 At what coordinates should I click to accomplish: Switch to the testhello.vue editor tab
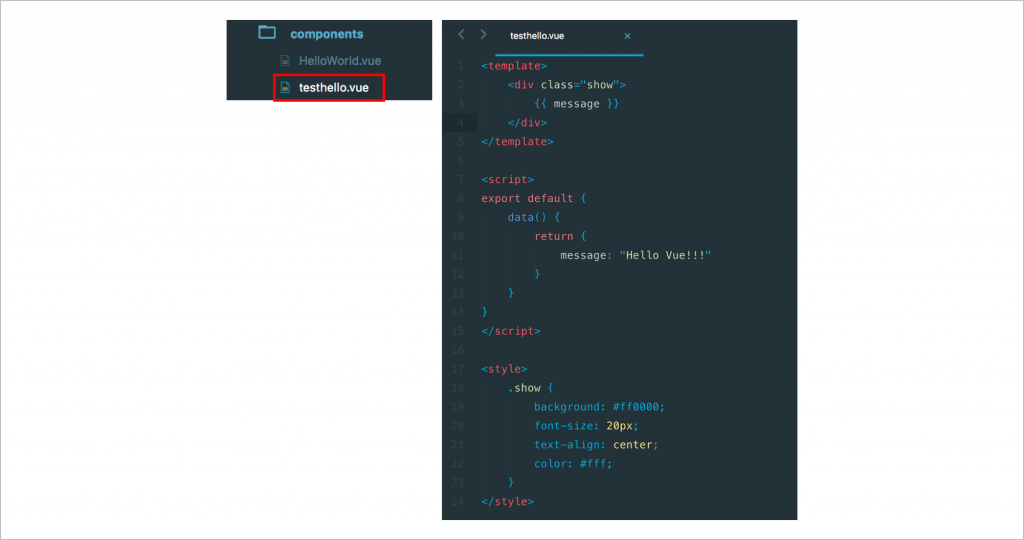[537, 36]
